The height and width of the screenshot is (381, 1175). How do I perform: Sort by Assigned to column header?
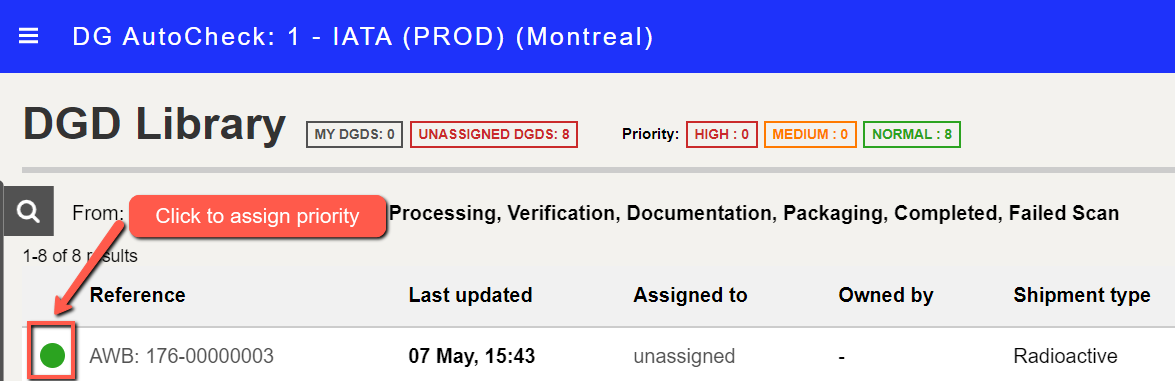(690, 296)
